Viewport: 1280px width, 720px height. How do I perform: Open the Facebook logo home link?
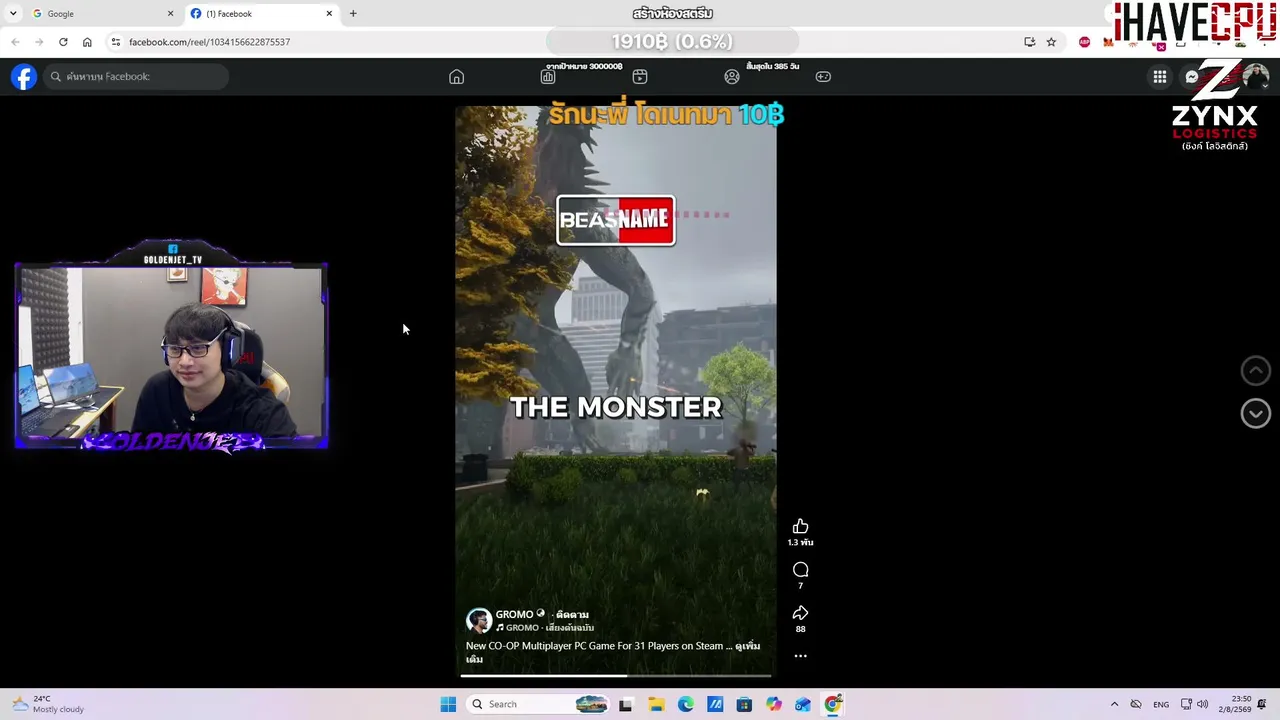point(24,77)
